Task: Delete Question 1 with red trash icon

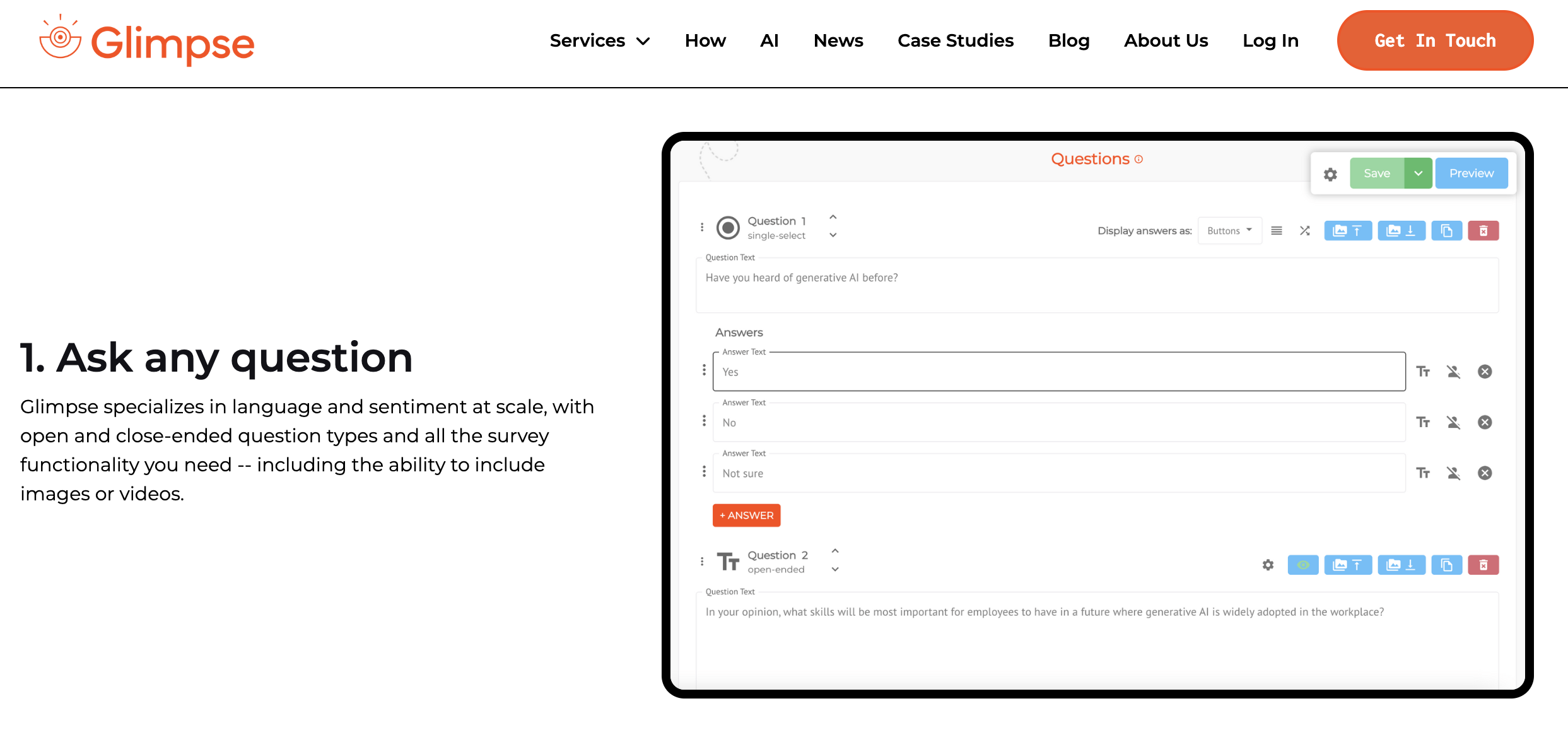Action: click(1483, 231)
